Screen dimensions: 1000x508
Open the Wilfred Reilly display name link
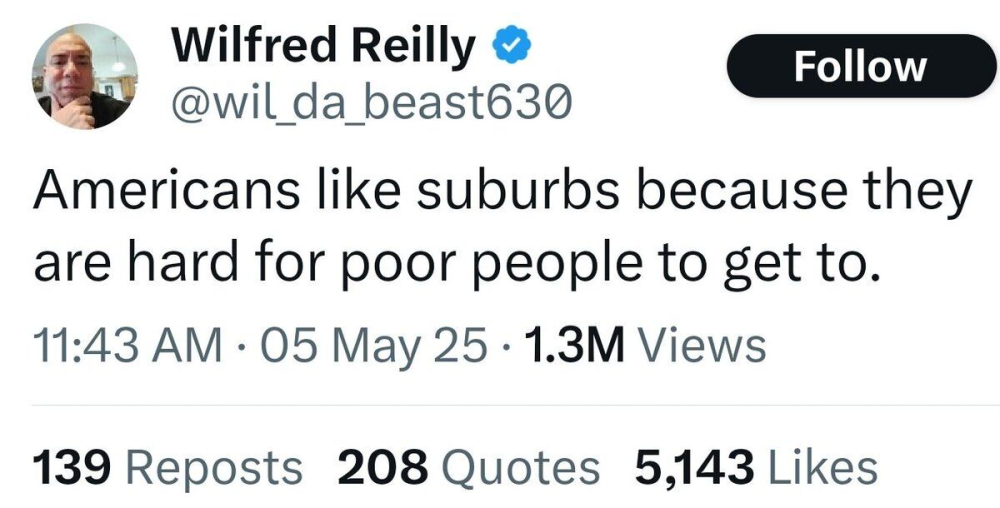point(324,47)
